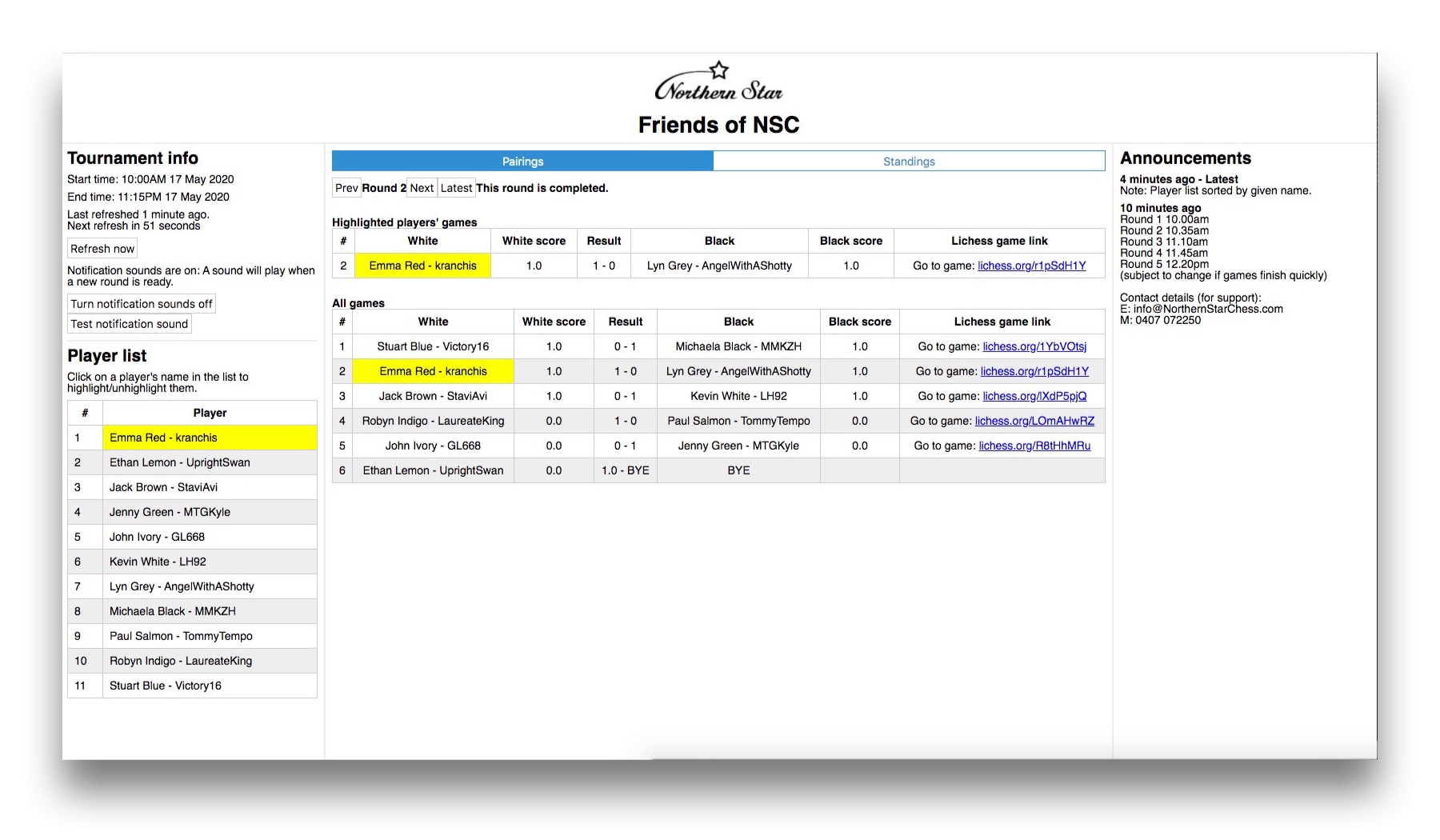Highlight Paul Salmon - TommyTempo in player list

pyautogui.click(x=210, y=636)
